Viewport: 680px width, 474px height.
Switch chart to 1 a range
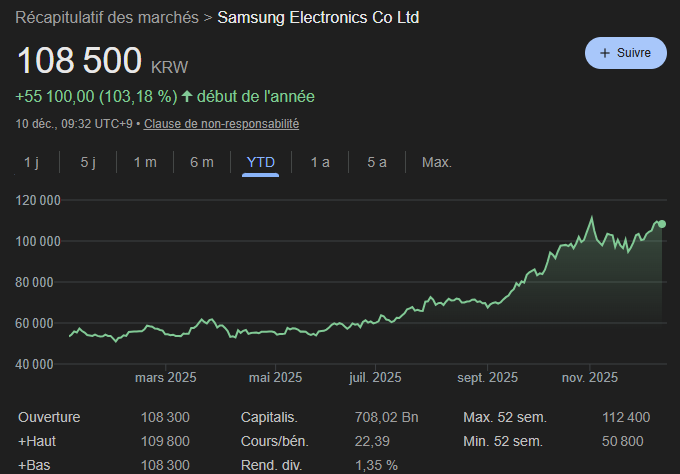(320, 162)
